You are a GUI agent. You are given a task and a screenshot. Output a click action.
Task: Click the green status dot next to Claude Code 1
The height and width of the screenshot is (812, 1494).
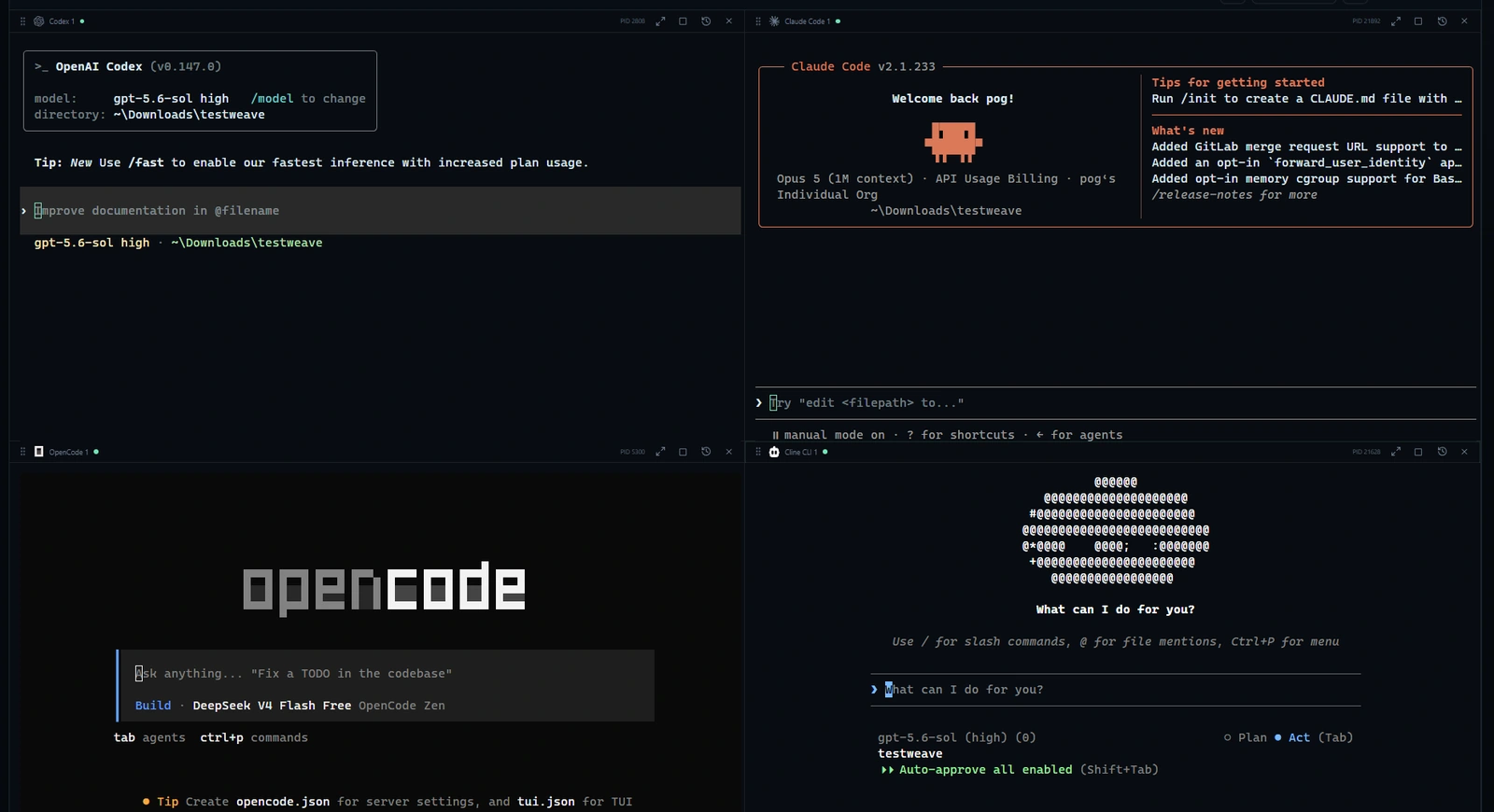(838, 21)
